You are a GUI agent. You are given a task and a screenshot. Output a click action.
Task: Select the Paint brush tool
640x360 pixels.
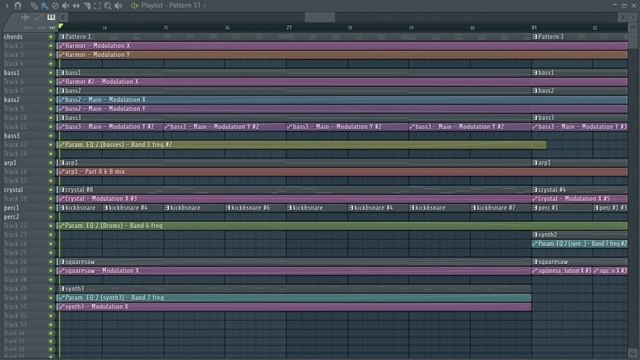coord(44,6)
